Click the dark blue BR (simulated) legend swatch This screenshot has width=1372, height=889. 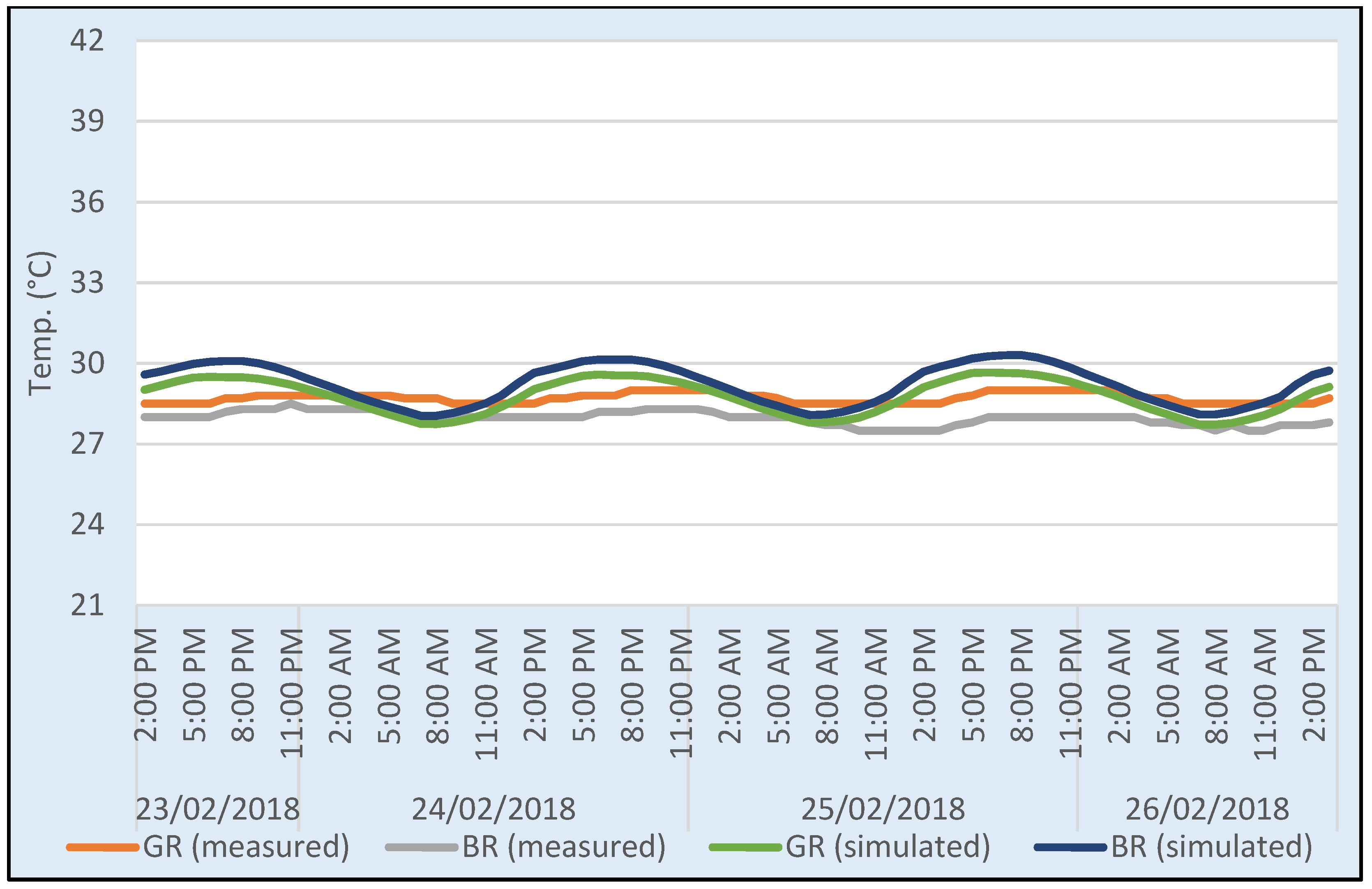pyautogui.click(x=1070, y=847)
